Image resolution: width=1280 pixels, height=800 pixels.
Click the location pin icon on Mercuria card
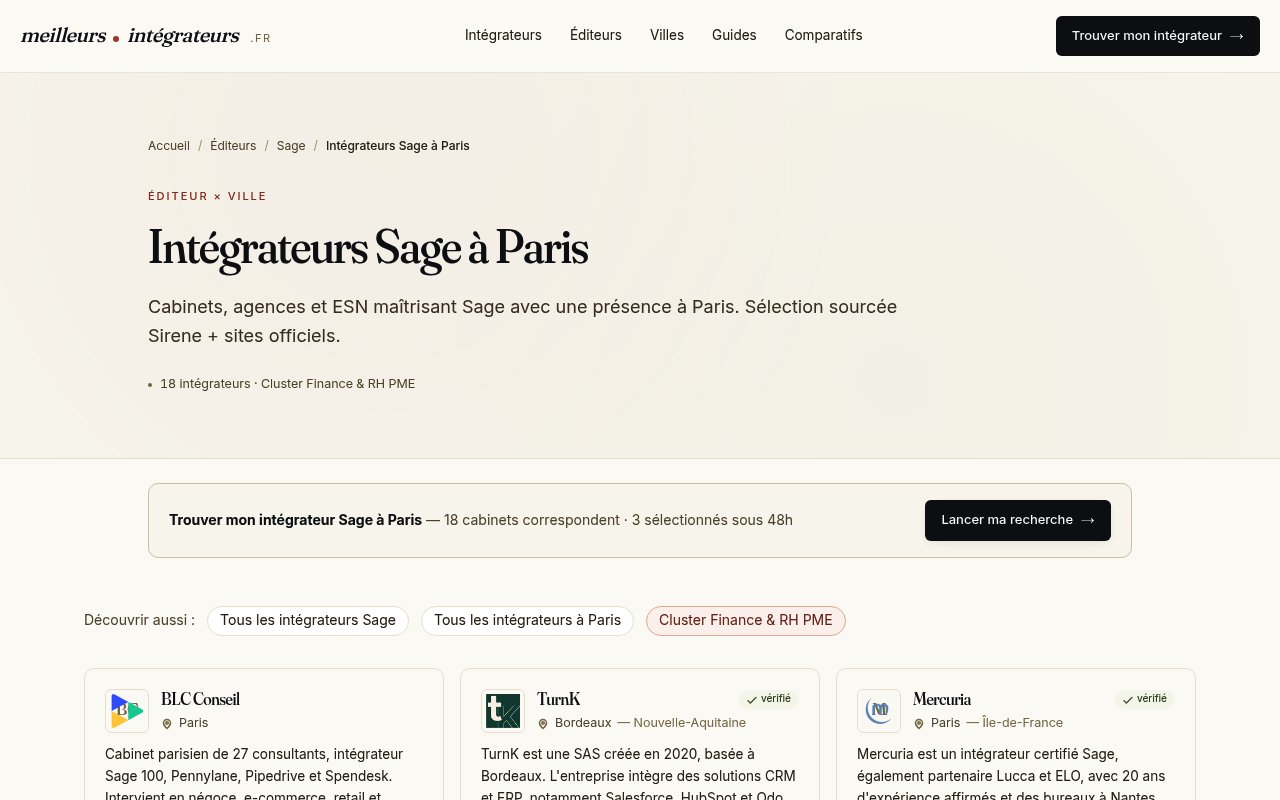pos(919,724)
